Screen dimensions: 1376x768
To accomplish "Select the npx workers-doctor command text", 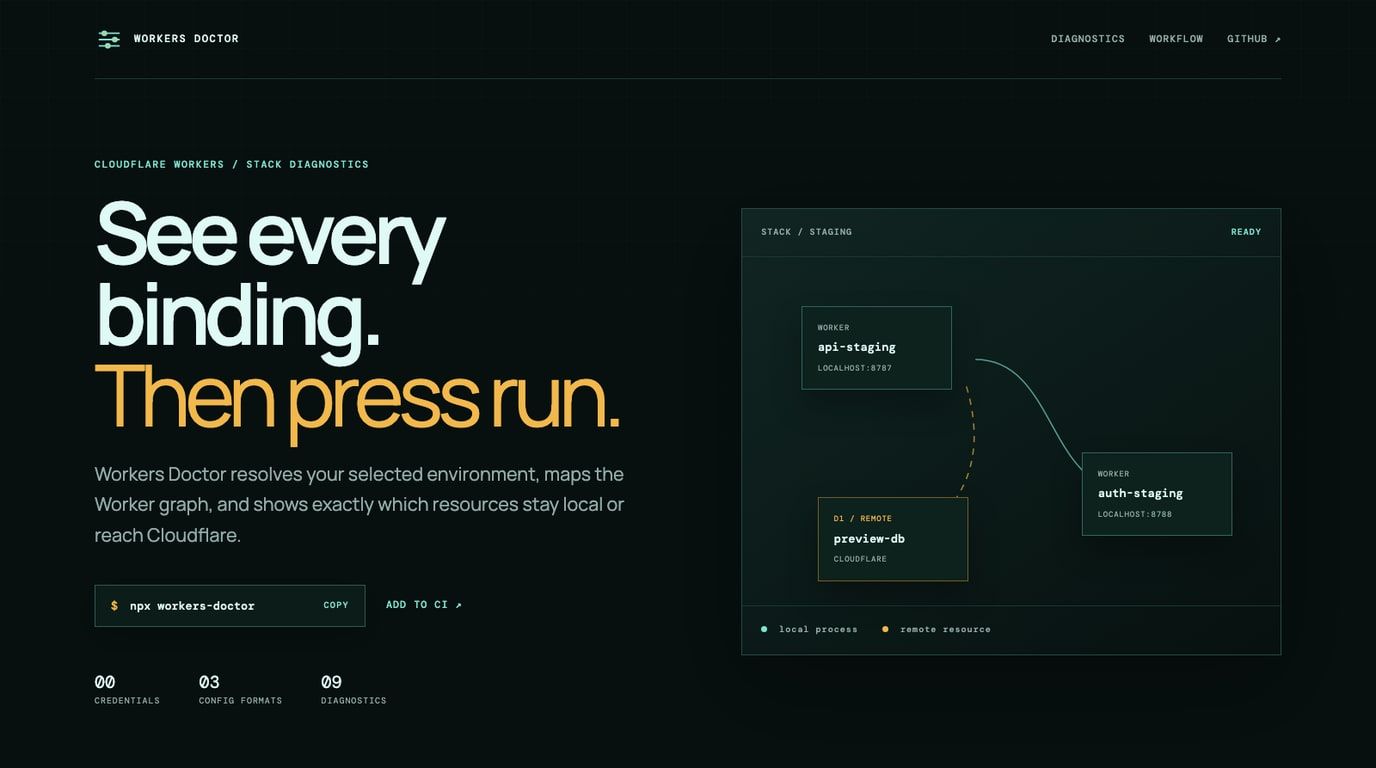I will [192, 606].
